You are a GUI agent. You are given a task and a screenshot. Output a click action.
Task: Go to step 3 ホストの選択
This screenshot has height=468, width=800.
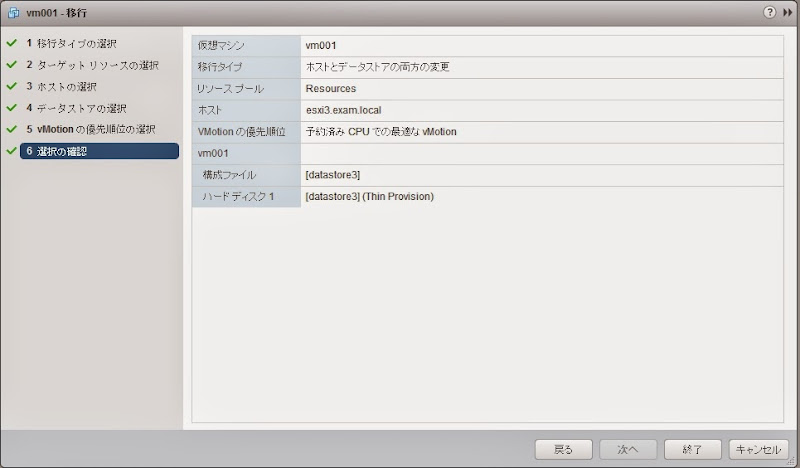61,86
